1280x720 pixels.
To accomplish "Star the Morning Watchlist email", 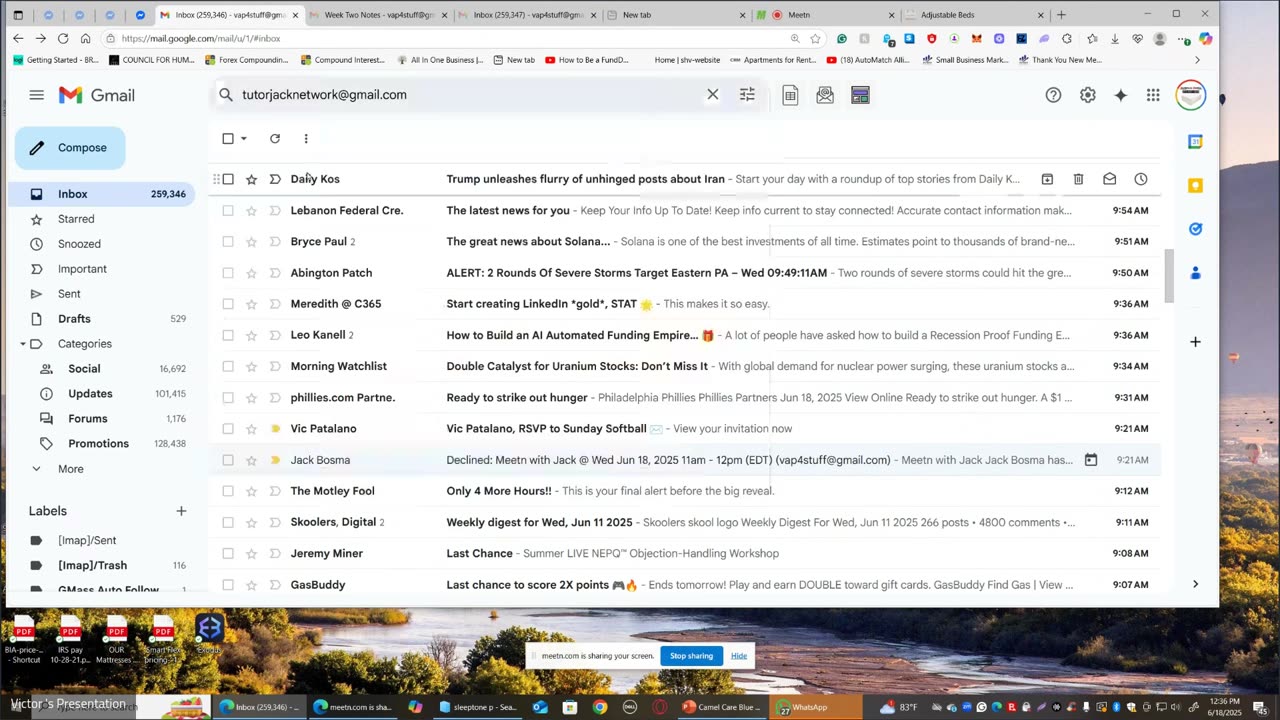I will click(251, 367).
